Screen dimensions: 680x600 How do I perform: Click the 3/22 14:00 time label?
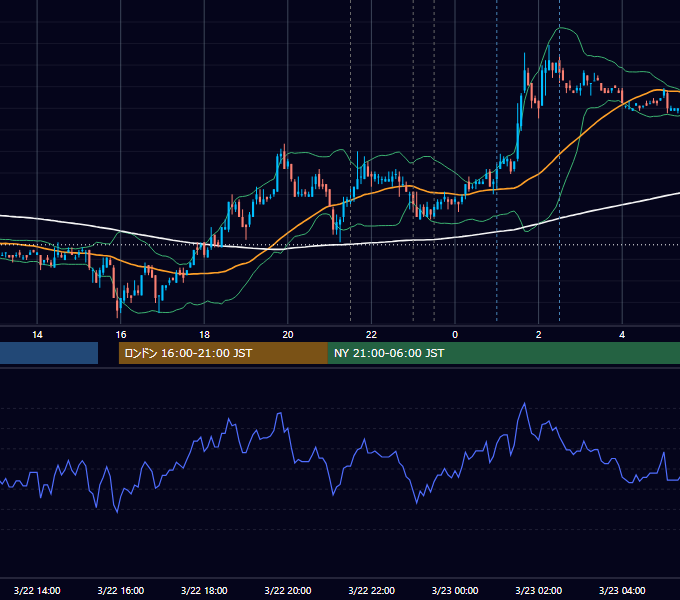(37, 590)
